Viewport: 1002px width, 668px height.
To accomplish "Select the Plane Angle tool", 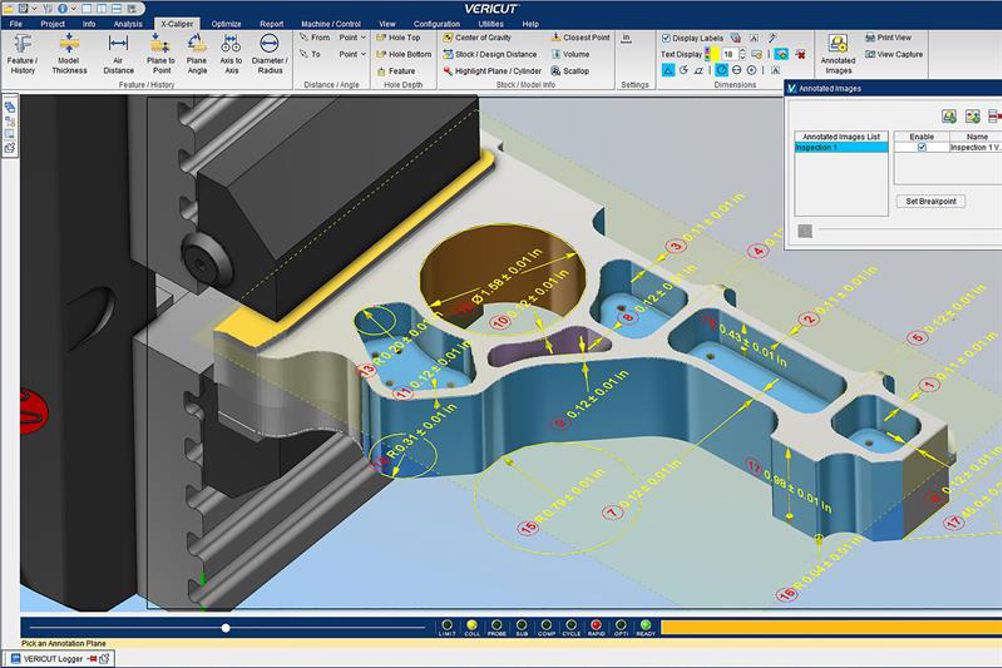I will click(x=197, y=54).
